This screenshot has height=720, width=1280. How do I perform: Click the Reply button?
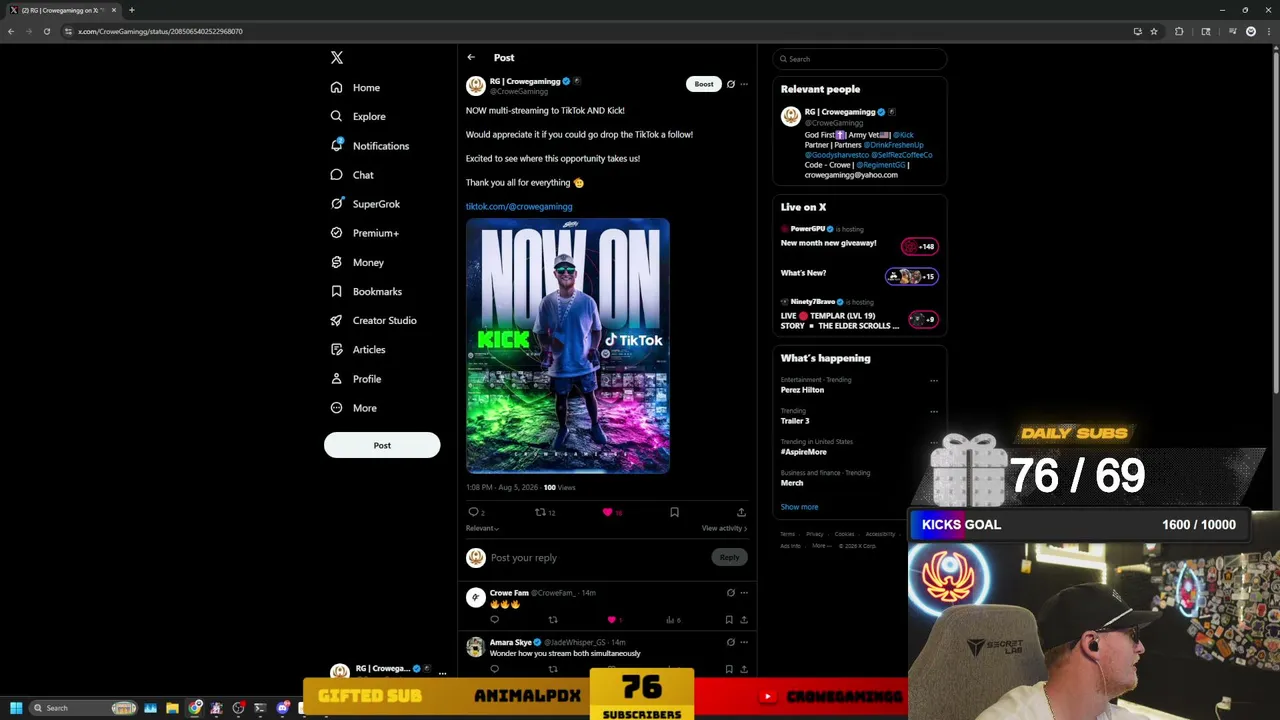pos(730,558)
